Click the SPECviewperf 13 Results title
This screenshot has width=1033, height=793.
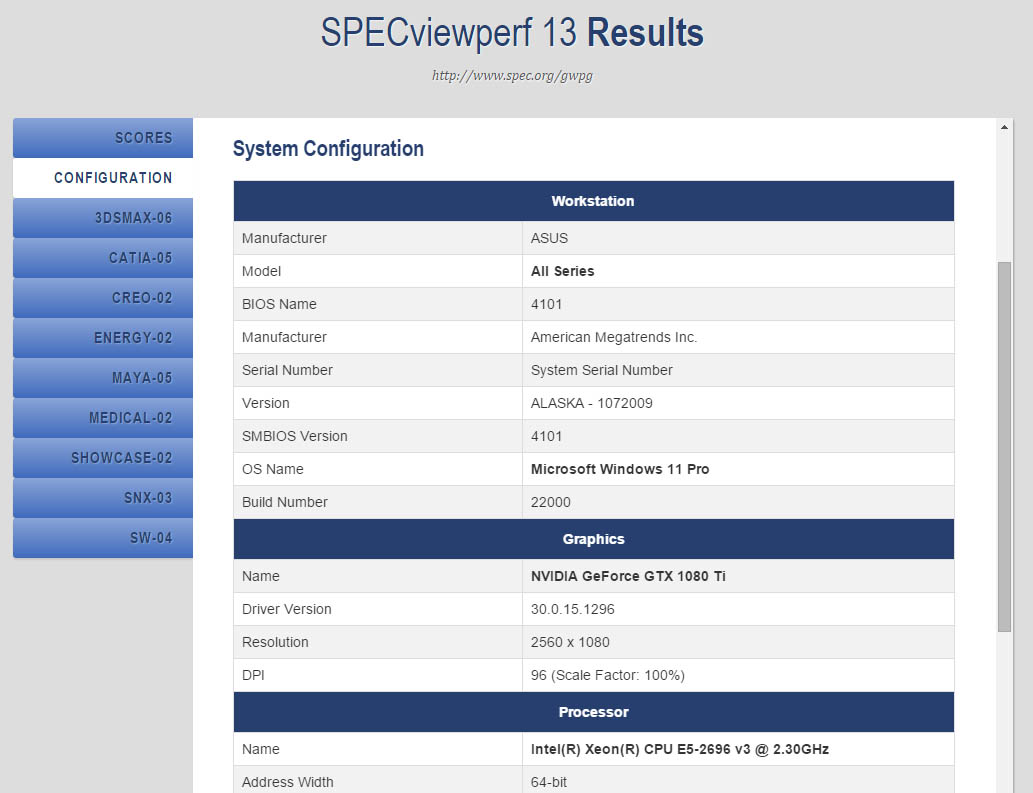click(512, 33)
